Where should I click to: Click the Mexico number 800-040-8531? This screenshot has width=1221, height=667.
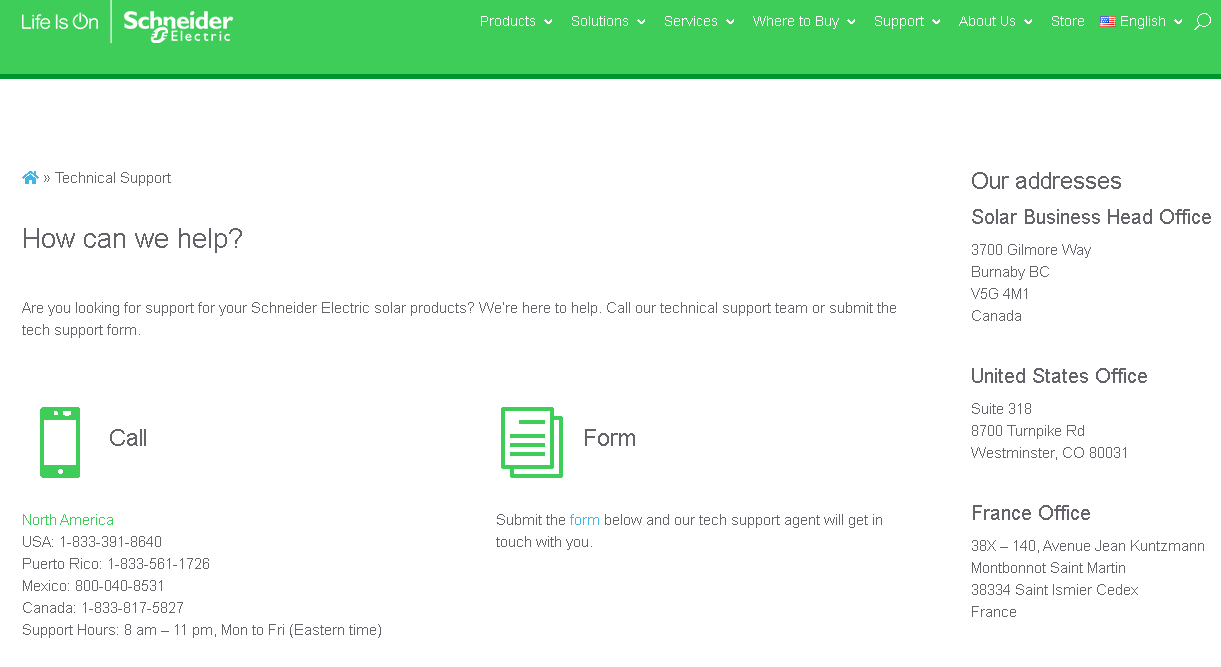coord(120,586)
